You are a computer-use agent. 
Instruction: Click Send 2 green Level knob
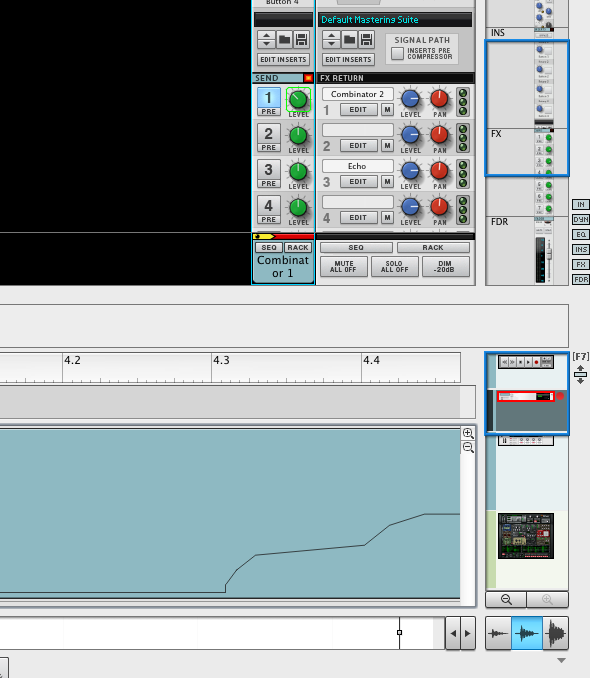pos(298,135)
